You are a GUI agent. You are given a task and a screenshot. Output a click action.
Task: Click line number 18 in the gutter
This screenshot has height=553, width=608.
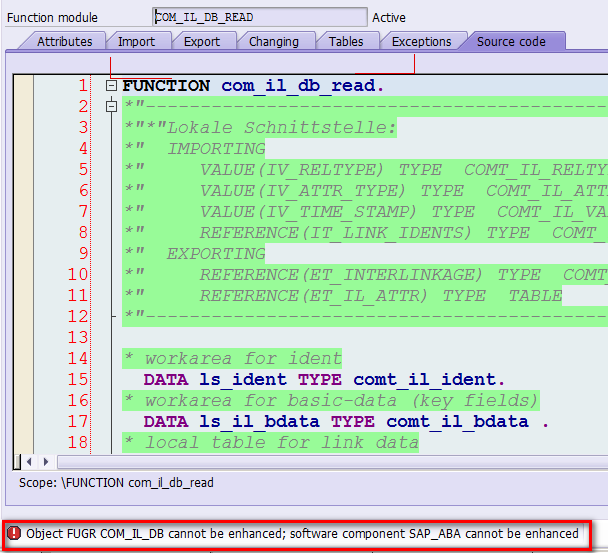(x=78, y=442)
